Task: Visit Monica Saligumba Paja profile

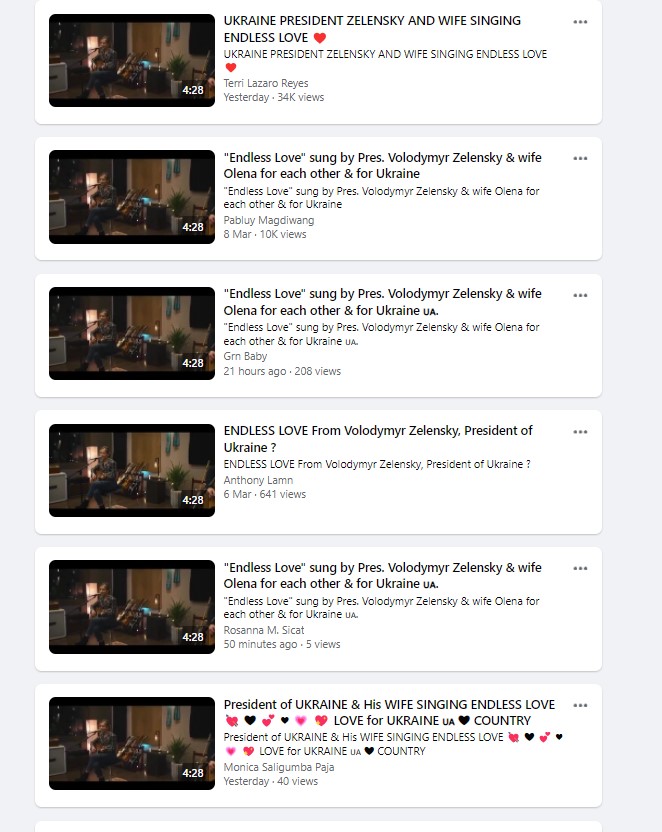Action: (x=278, y=767)
